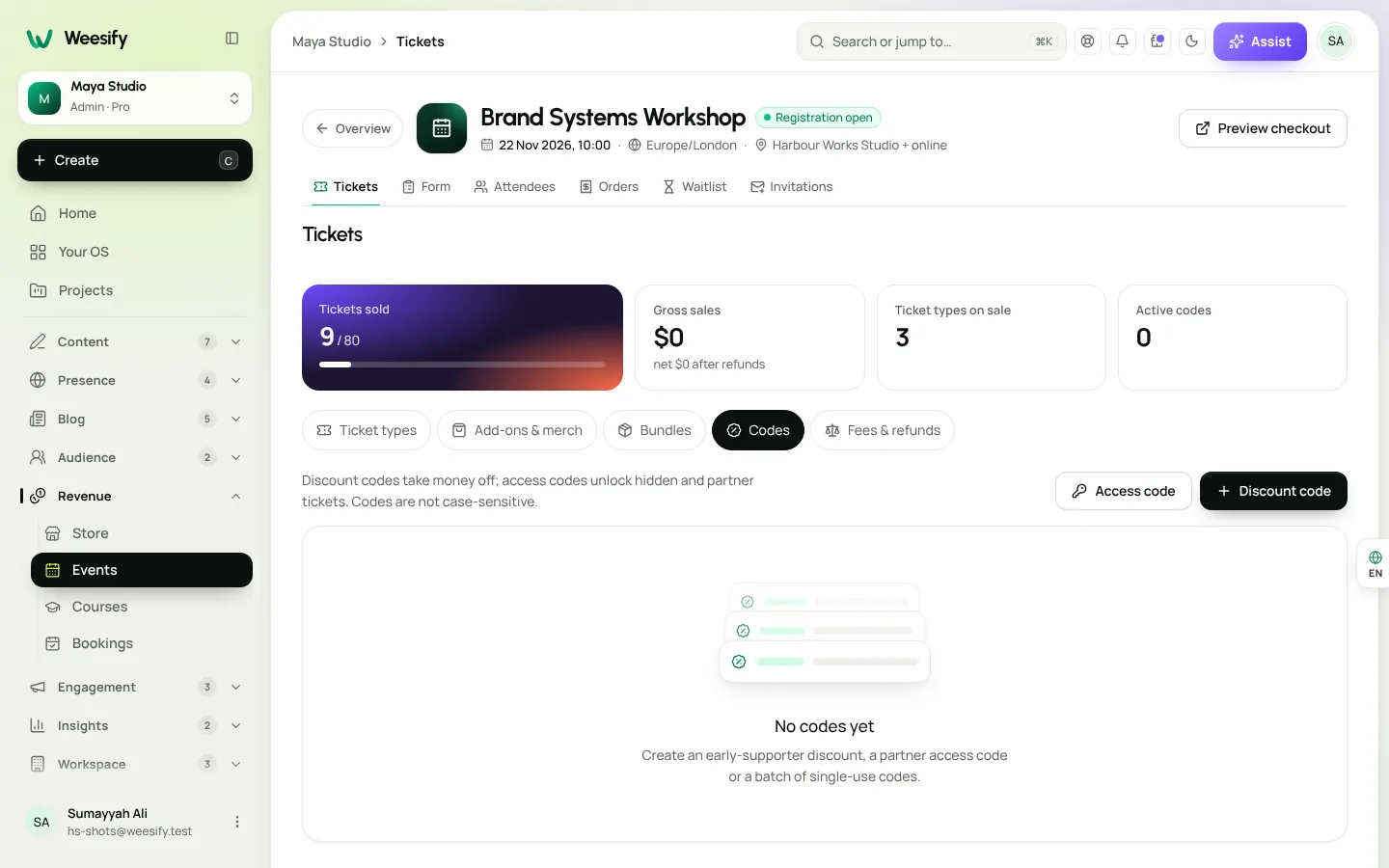The image size is (1389, 868).
Task: Open the updates icon with purple dot
Action: (x=1157, y=41)
